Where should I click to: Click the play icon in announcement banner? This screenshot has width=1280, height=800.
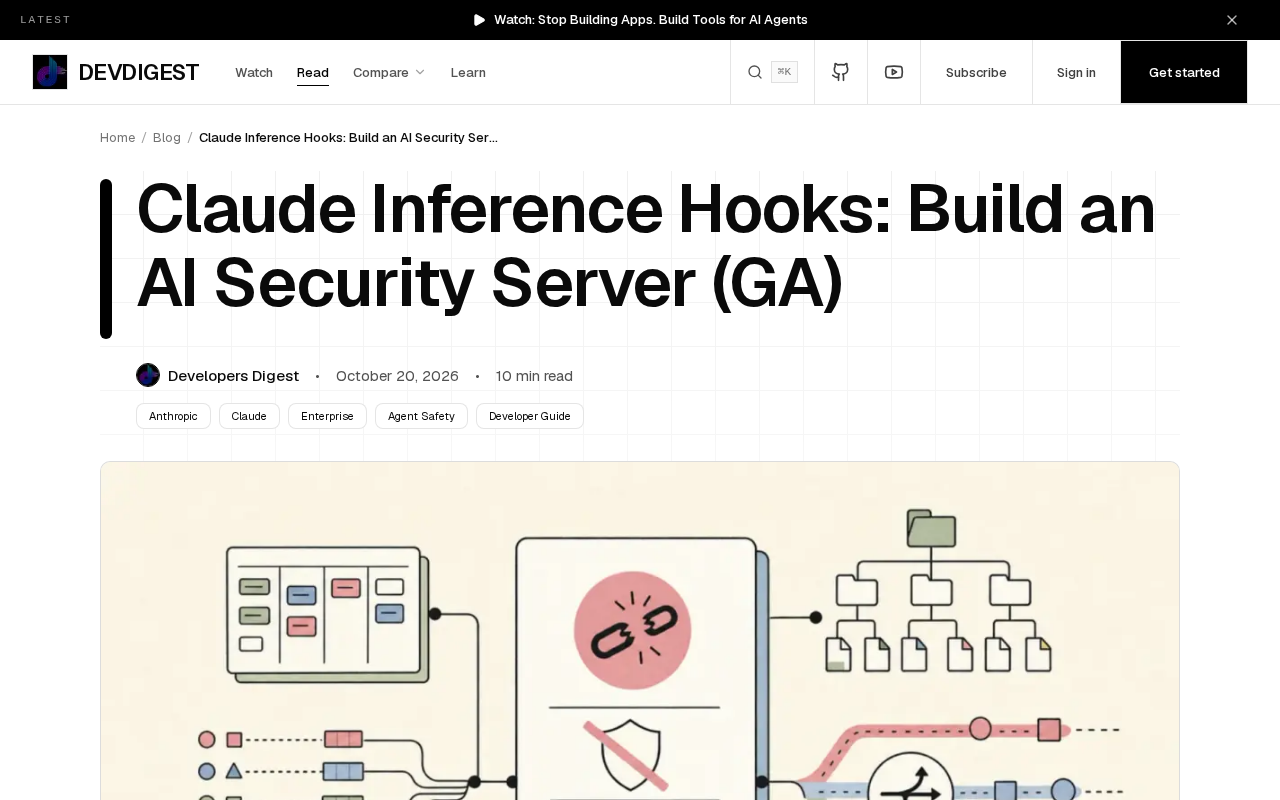point(479,20)
